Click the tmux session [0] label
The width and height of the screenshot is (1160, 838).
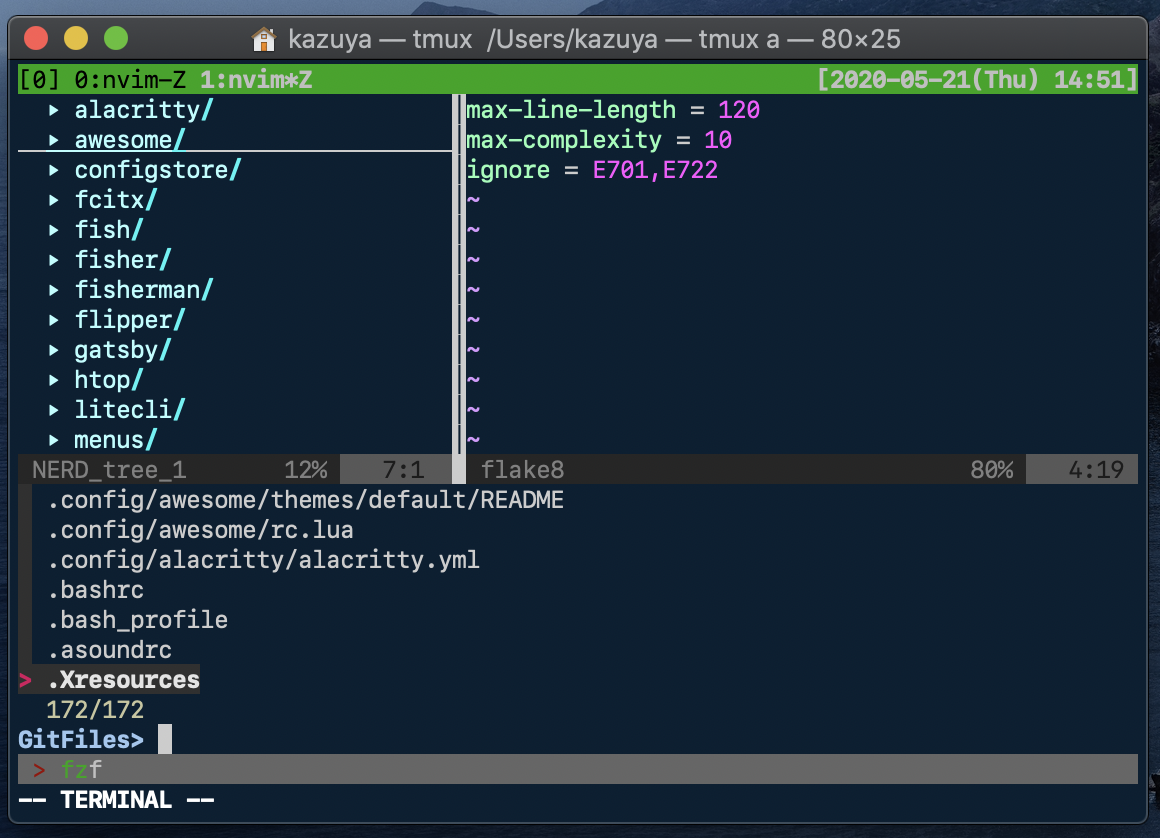tap(39, 79)
